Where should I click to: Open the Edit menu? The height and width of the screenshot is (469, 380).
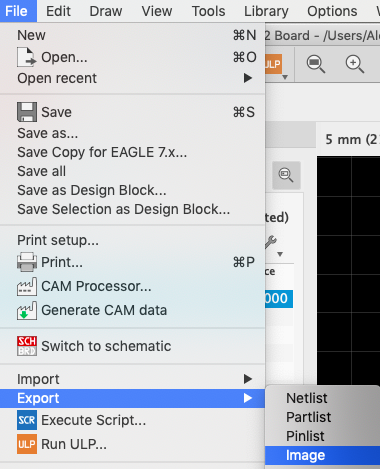point(58,11)
